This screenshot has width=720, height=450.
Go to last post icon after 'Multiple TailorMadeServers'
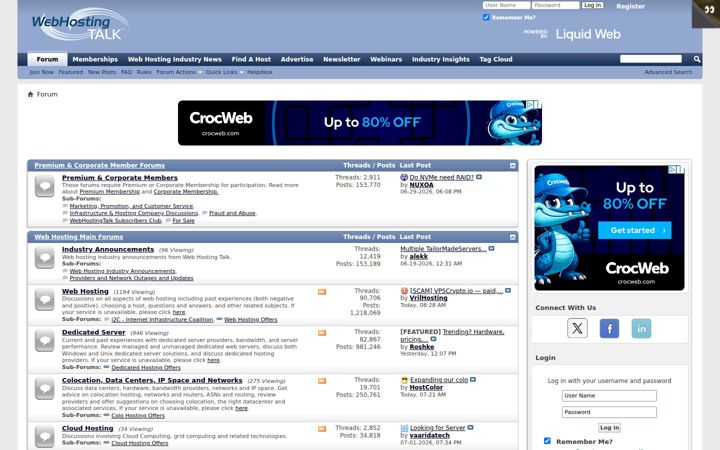(491, 248)
